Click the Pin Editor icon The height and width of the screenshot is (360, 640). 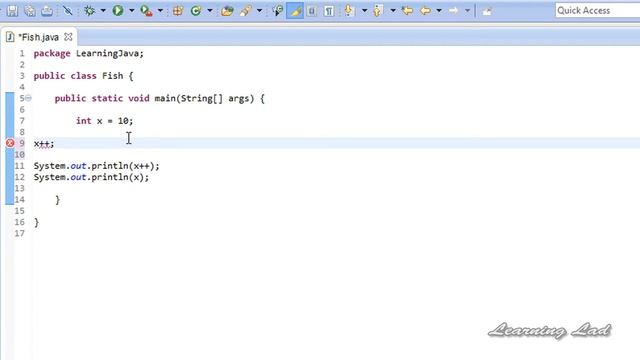tap(487, 11)
